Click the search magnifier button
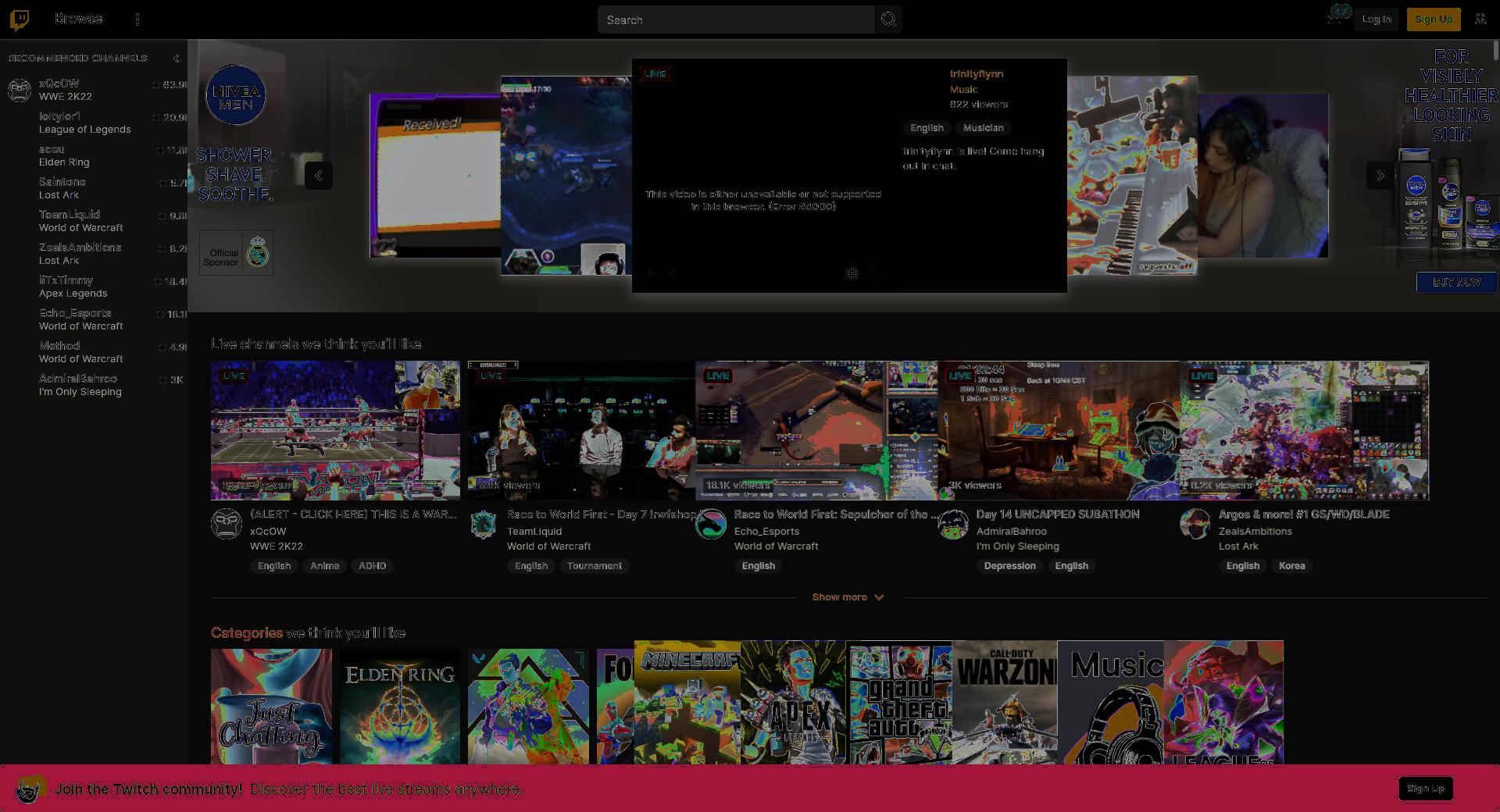 coord(888,20)
